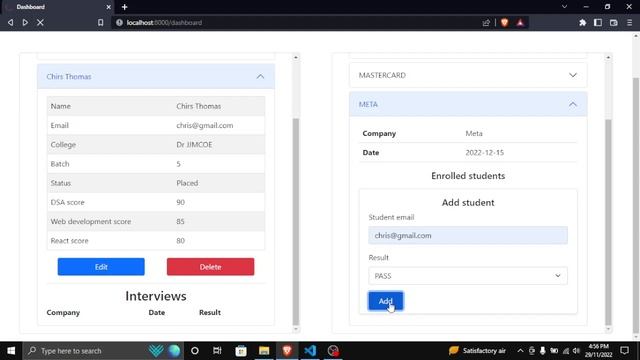This screenshot has width=640, height=360.
Task: Click the blue Edit button
Action: click(101, 267)
